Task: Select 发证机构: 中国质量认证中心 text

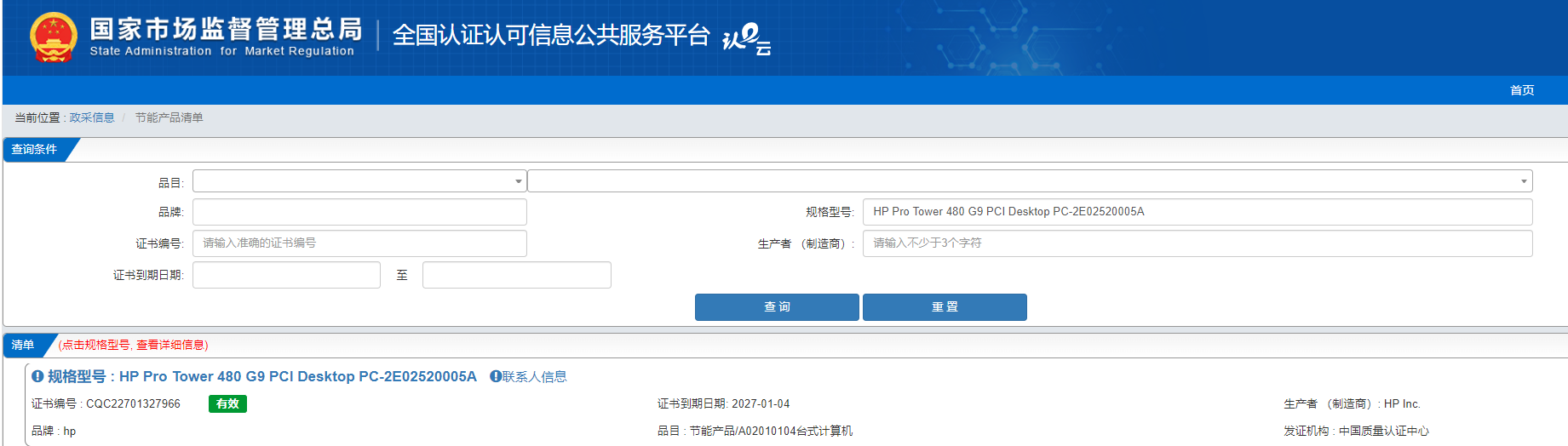Action: coord(1356,431)
